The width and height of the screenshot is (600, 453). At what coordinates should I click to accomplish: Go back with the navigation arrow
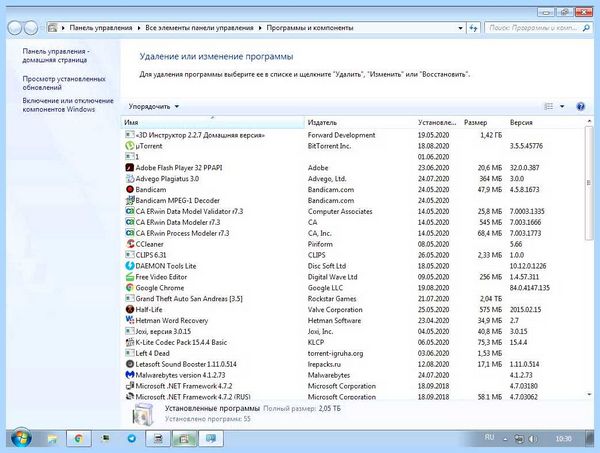click(15, 28)
